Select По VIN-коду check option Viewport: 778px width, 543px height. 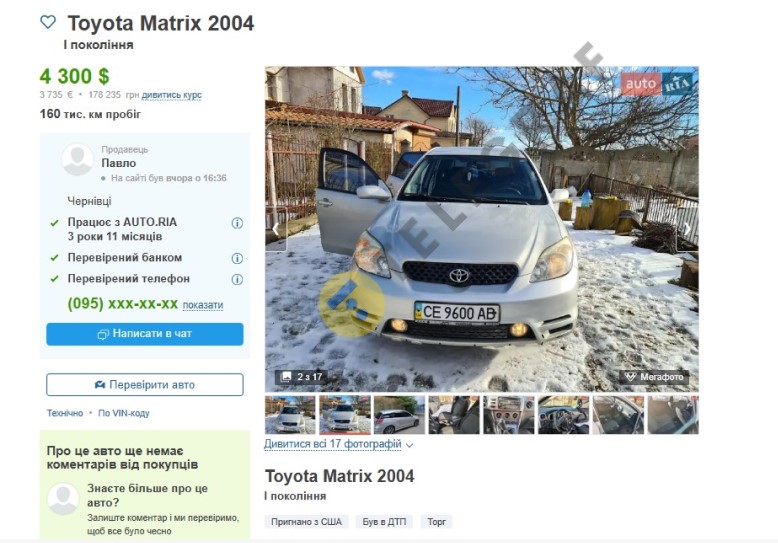[x=123, y=413]
